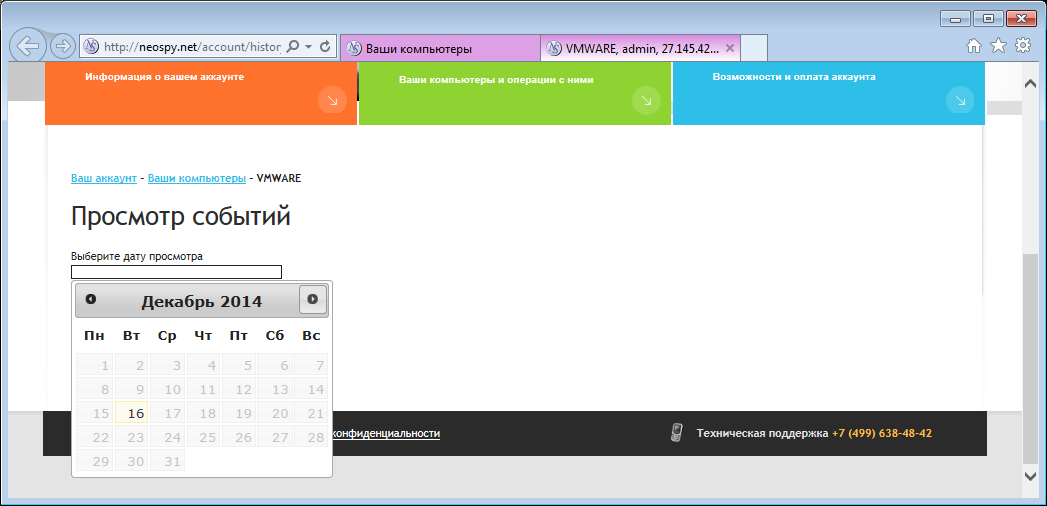Click the date selection input field
1047x506 pixels.
[x=176, y=272]
